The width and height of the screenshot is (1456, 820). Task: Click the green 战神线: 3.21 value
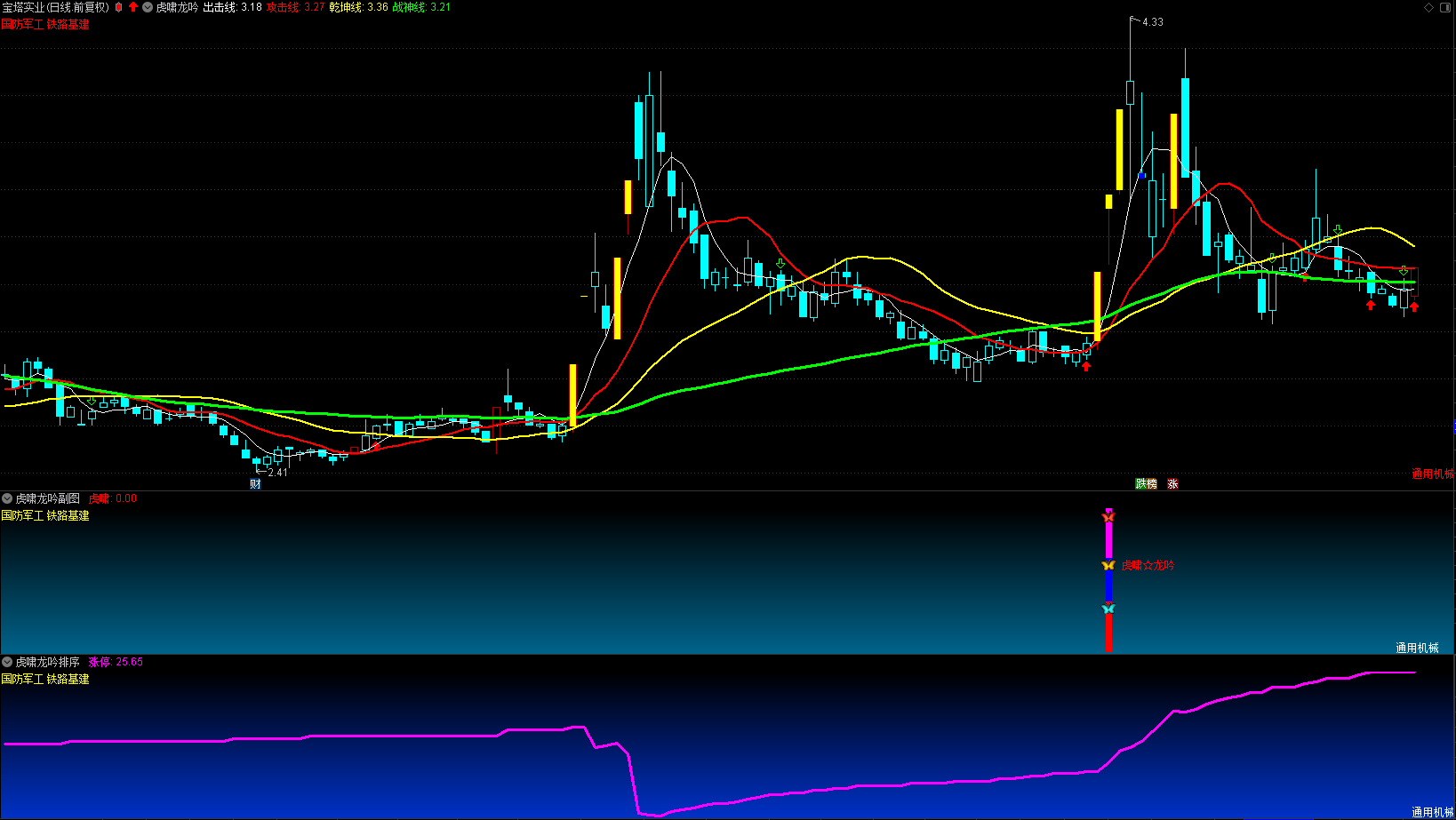coord(421,7)
